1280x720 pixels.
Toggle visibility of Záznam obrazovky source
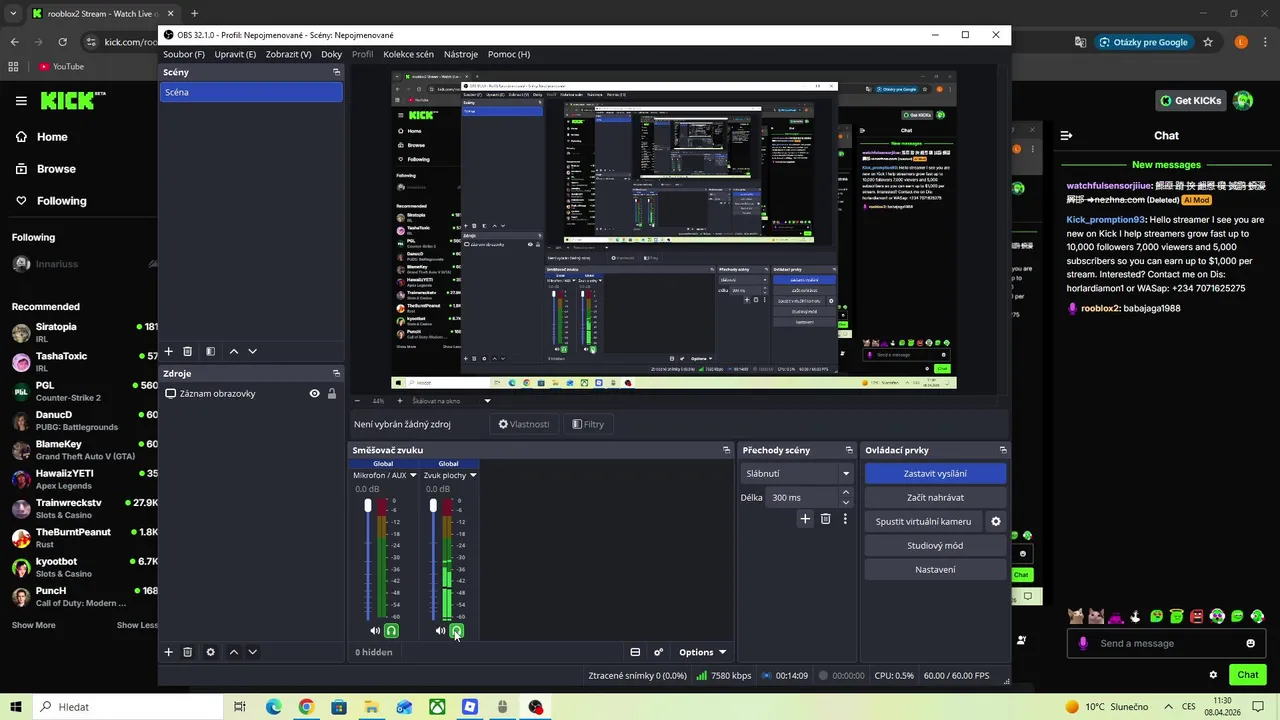[314, 394]
